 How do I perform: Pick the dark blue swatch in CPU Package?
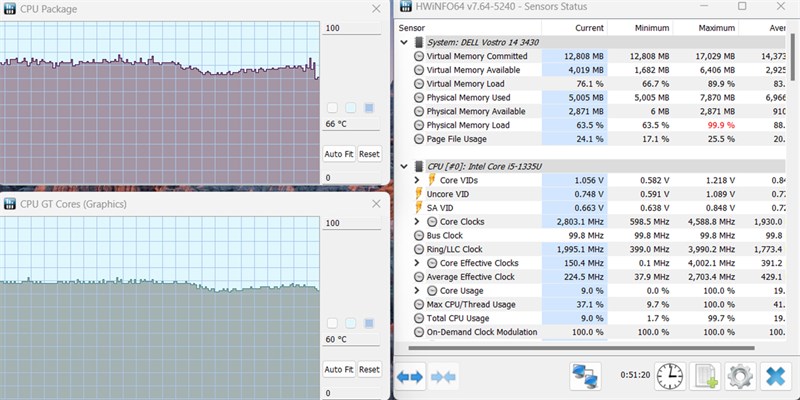[x=369, y=108]
